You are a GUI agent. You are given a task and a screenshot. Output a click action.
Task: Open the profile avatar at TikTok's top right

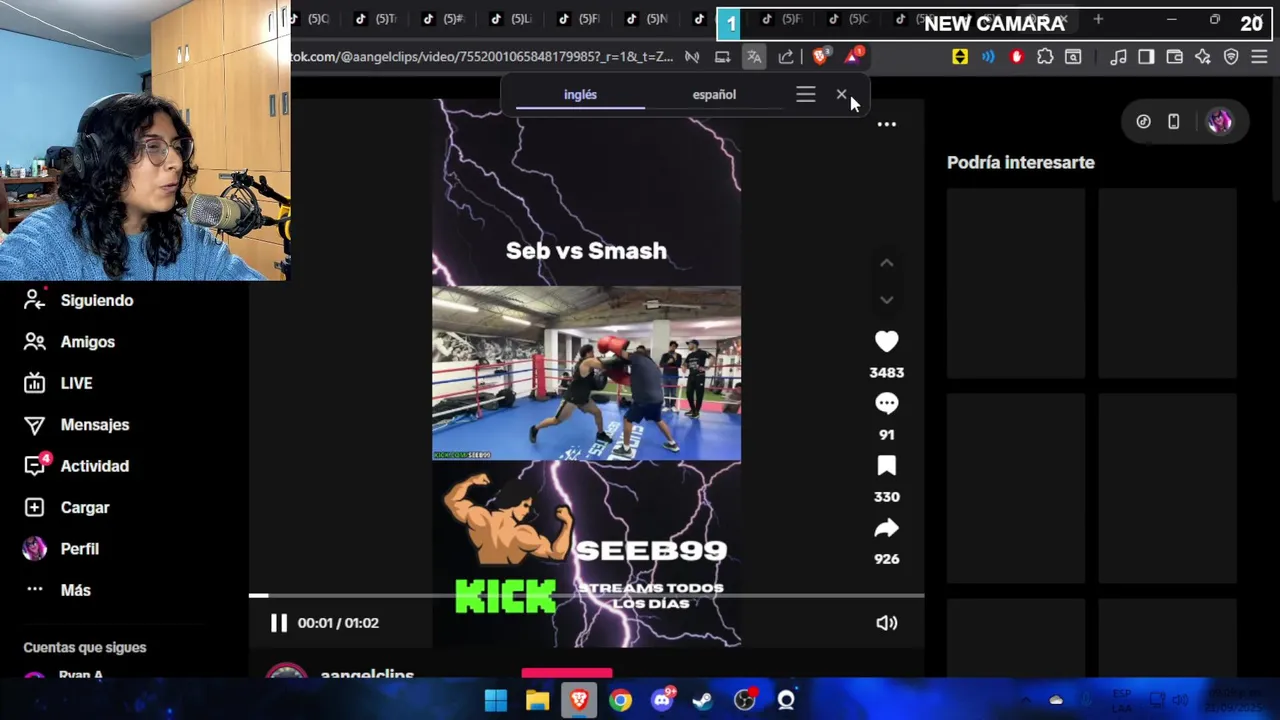[x=1219, y=121]
